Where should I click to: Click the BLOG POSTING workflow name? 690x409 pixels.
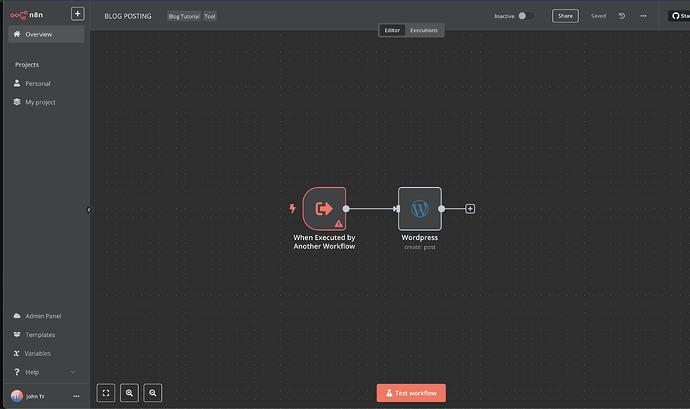pyautogui.click(x=128, y=16)
